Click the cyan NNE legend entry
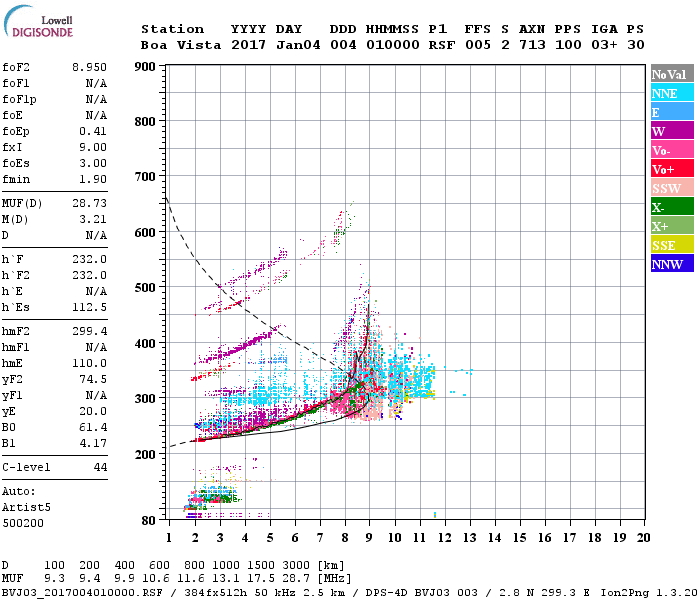 click(x=672, y=93)
